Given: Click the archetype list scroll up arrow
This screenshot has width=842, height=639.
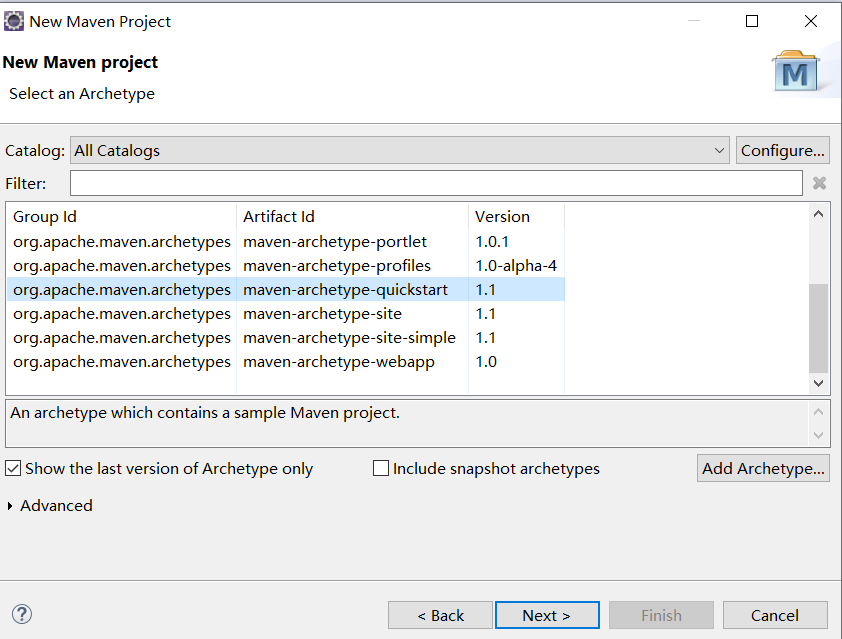Looking at the screenshot, I should pyautogui.click(x=818, y=214).
